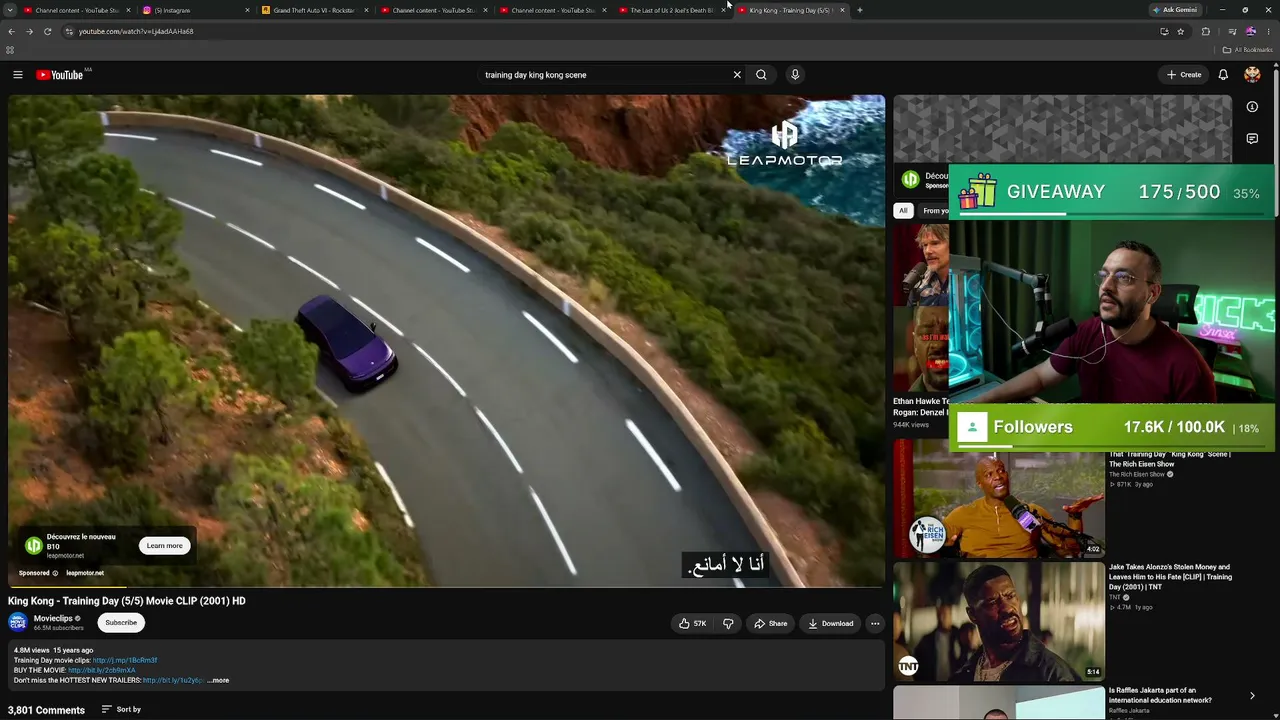This screenshot has width=1280, height=720.
Task: Click the 3,801 Comments heading
Action: pyautogui.click(x=46, y=710)
